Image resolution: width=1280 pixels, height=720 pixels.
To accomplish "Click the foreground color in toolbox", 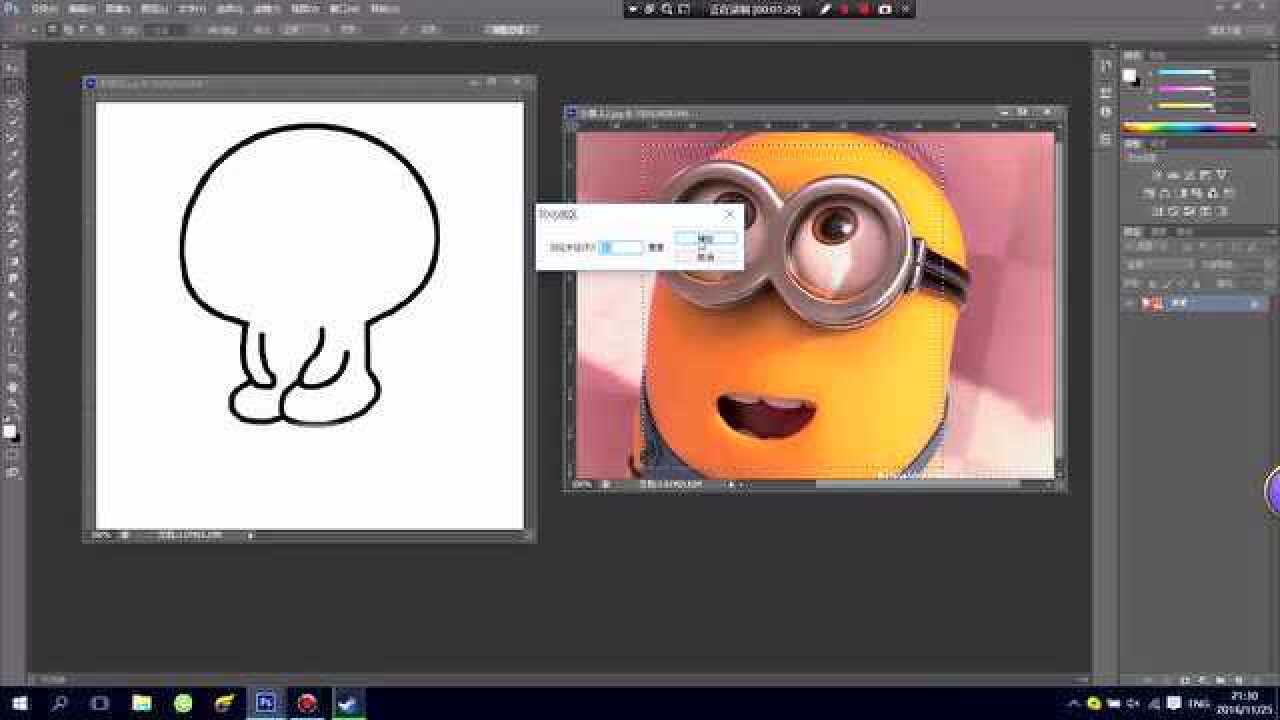I will 9,431.
